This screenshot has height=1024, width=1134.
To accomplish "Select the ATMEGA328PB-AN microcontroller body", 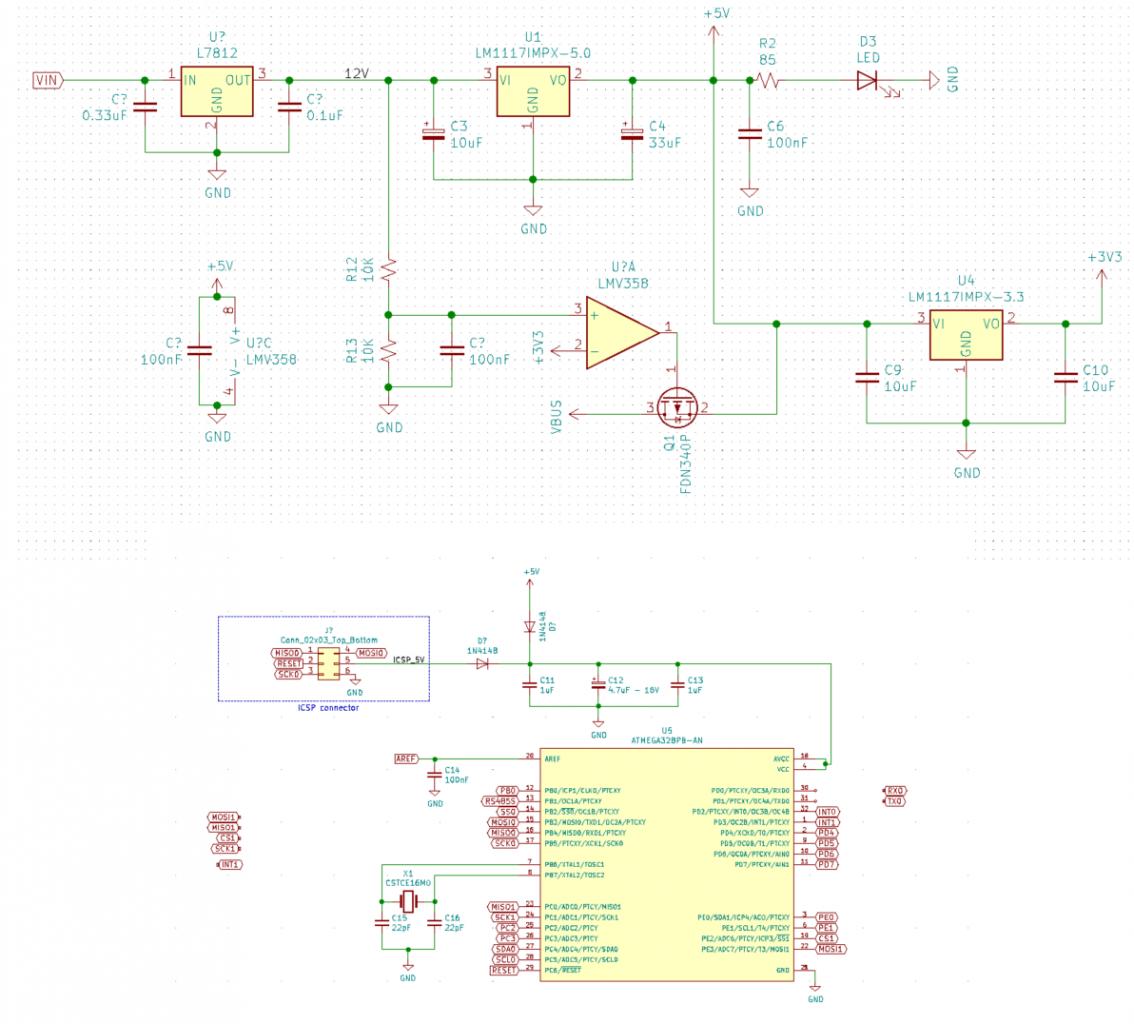I will coord(667,863).
